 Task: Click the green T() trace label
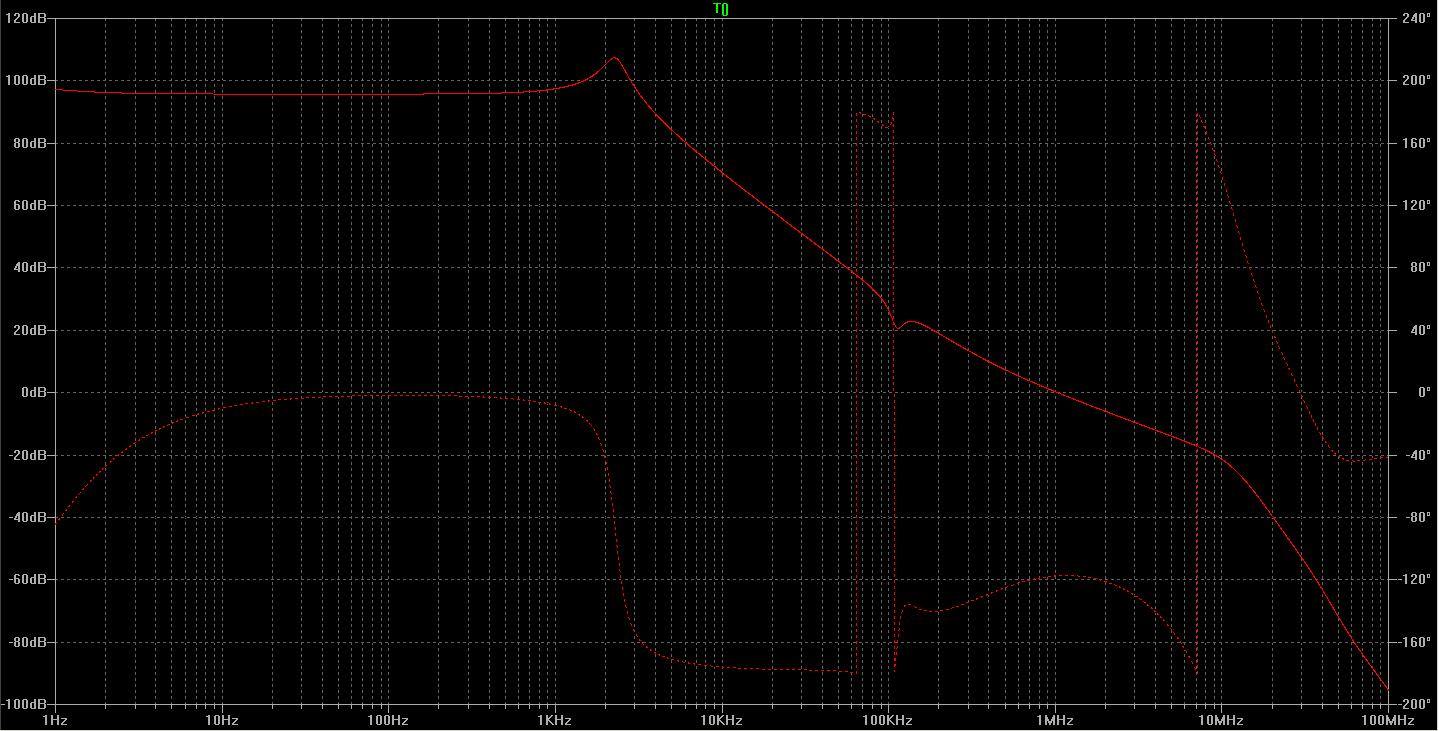pyautogui.click(x=720, y=9)
